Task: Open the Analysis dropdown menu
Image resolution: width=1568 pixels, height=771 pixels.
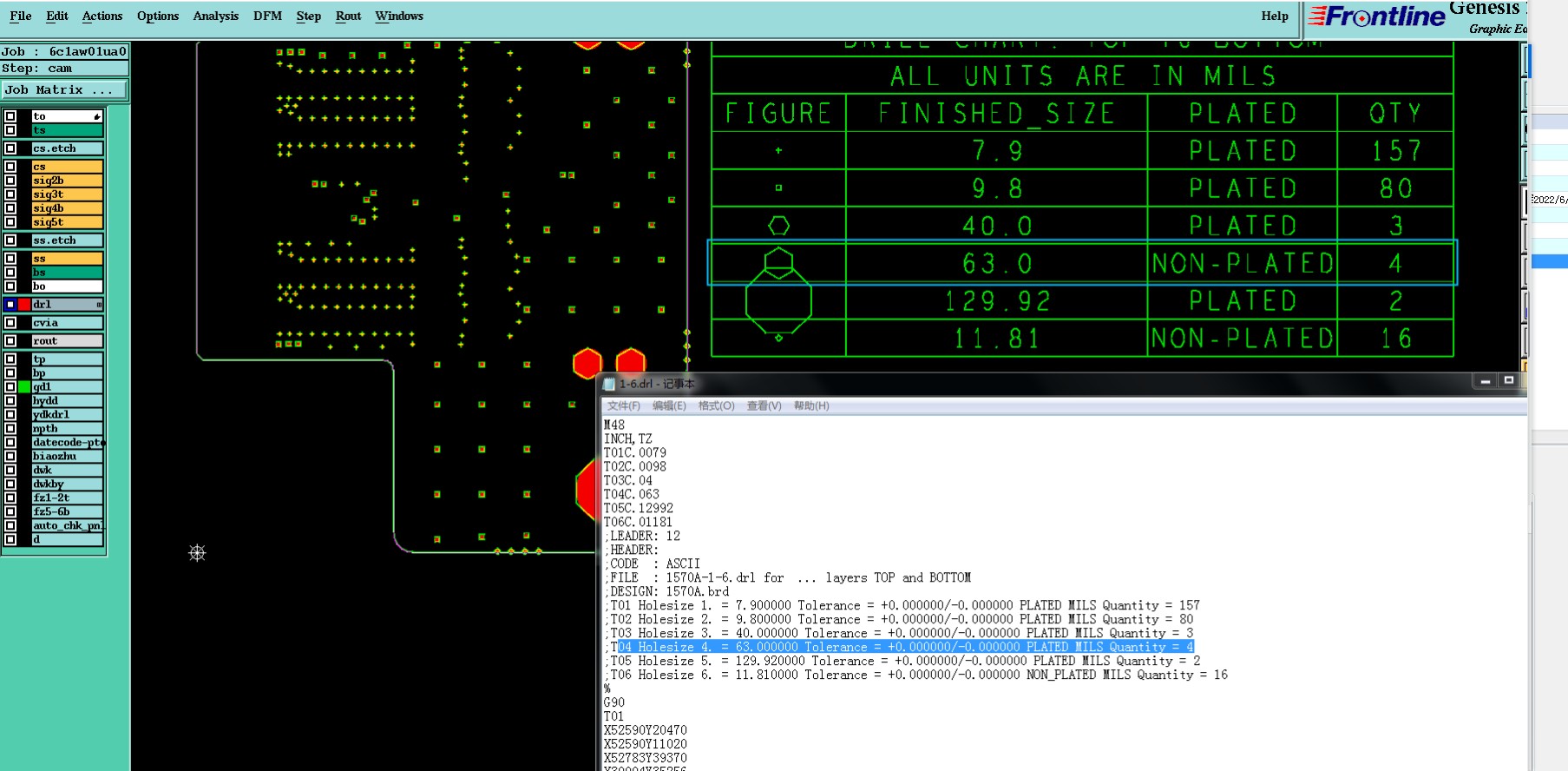Action: coord(215,16)
